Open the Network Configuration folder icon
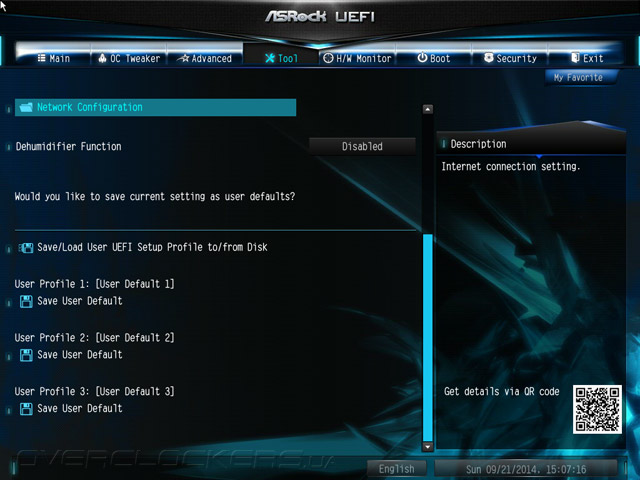The width and height of the screenshot is (640, 480). [26, 107]
